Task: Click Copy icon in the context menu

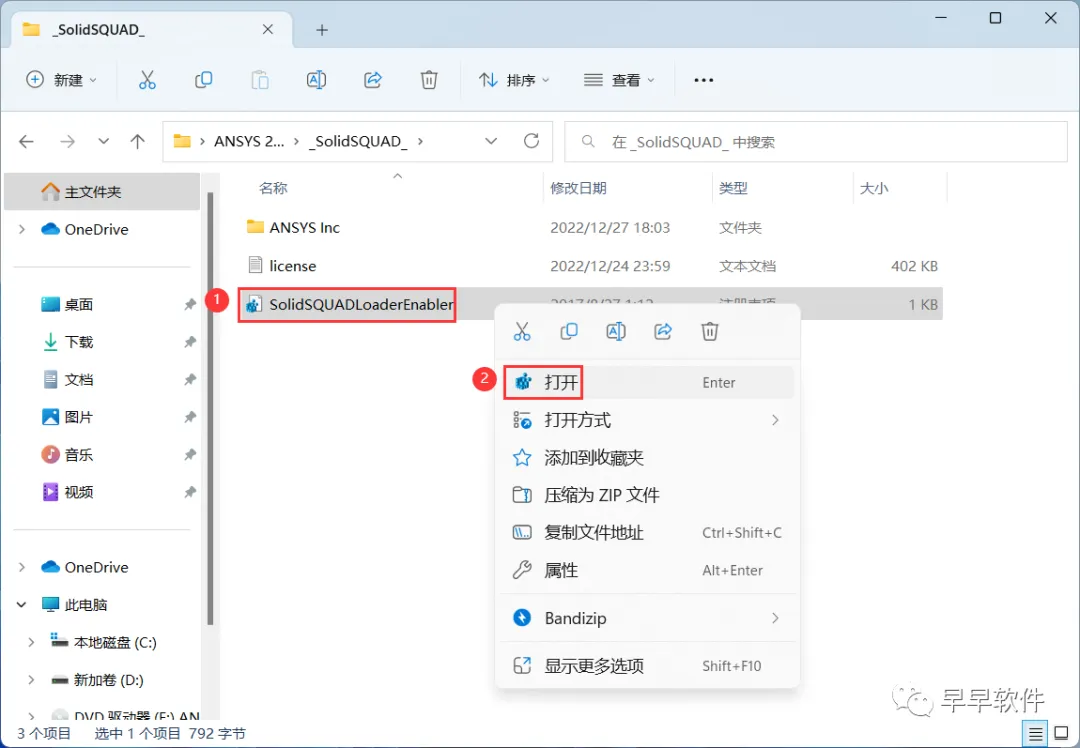Action: [569, 332]
